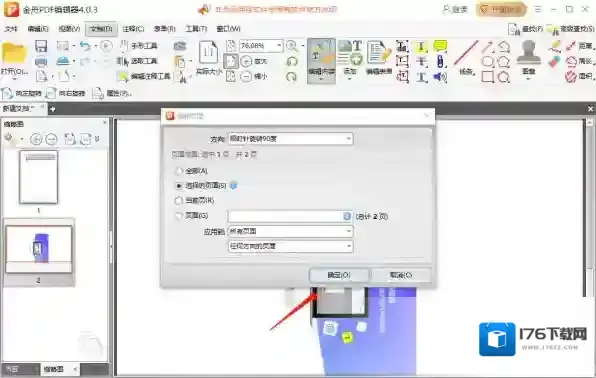Open the Document (D) menu
The width and height of the screenshot is (596, 378).
pos(101,29)
